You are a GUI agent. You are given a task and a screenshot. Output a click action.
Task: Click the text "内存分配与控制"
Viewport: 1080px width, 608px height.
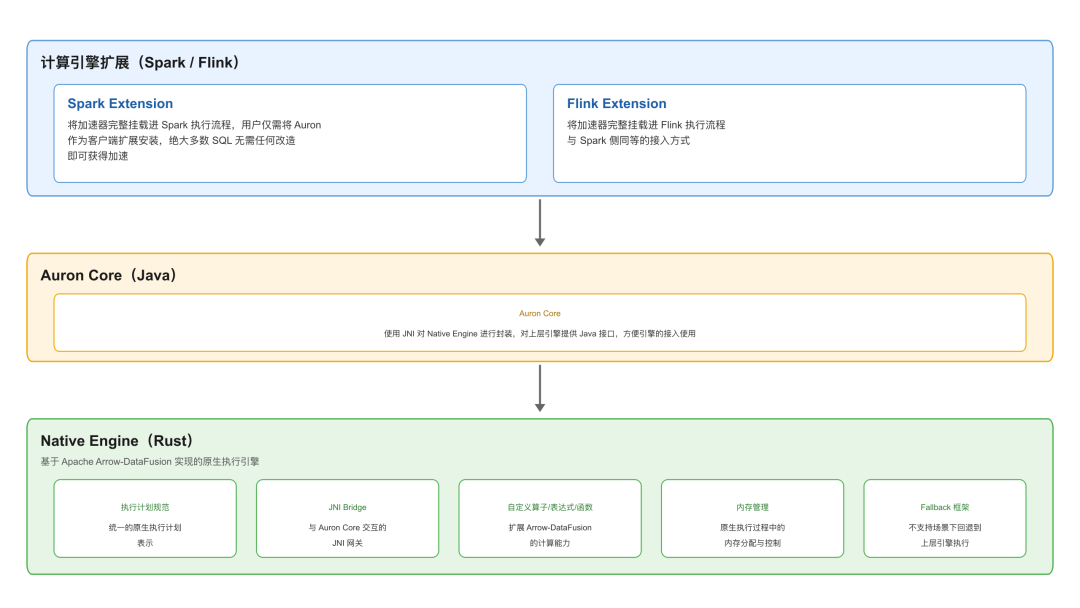pos(752,543)
